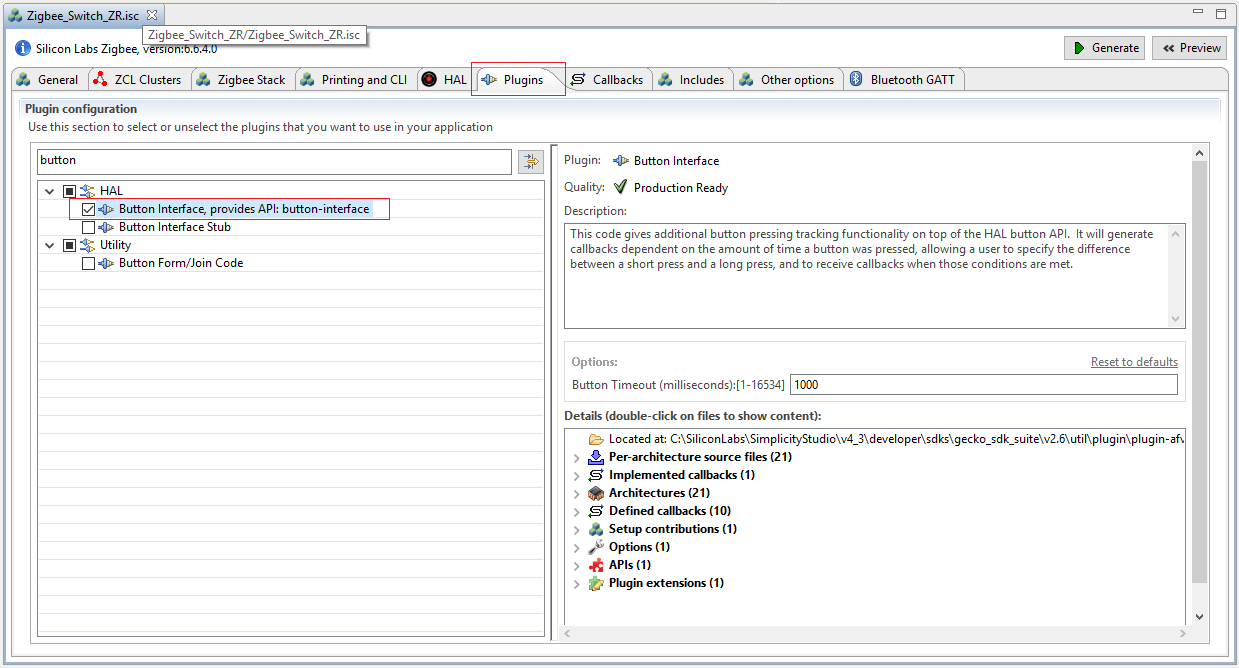Open the Callbacks tab
This screenshot has width=1239, height=668.
click(608, 80)
